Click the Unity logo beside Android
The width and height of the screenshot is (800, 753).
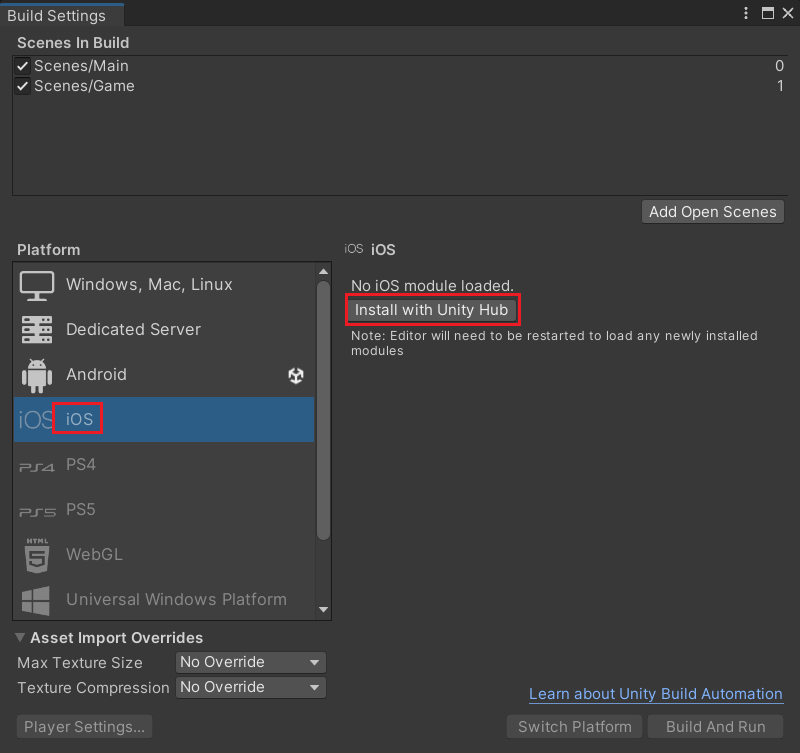point(296,375)
